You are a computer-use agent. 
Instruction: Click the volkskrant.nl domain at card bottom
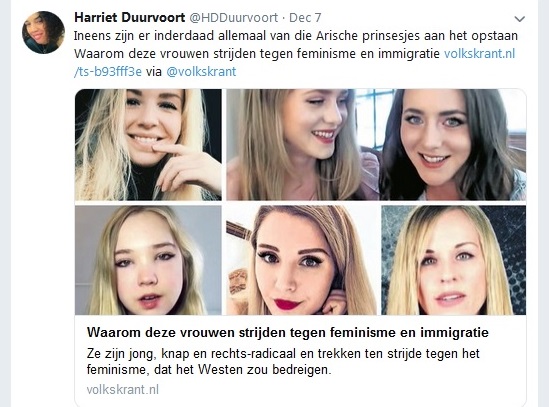123,389
